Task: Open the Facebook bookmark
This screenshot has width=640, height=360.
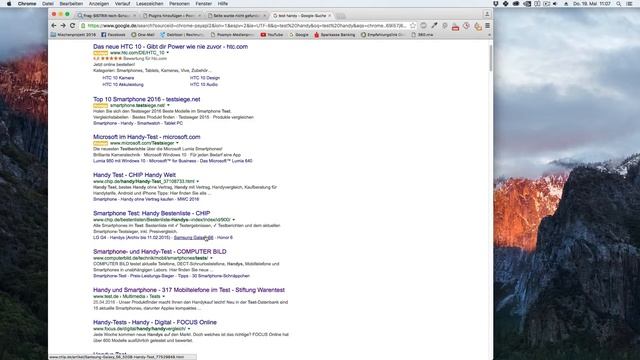Action: pos(113,35)
